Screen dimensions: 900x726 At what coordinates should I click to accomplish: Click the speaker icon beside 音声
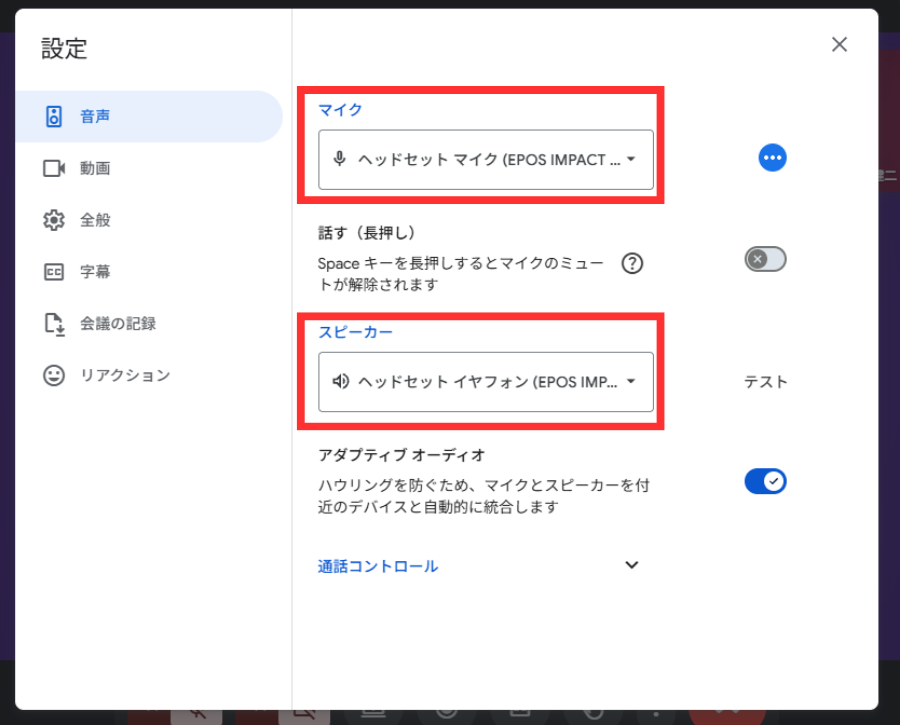54,117
